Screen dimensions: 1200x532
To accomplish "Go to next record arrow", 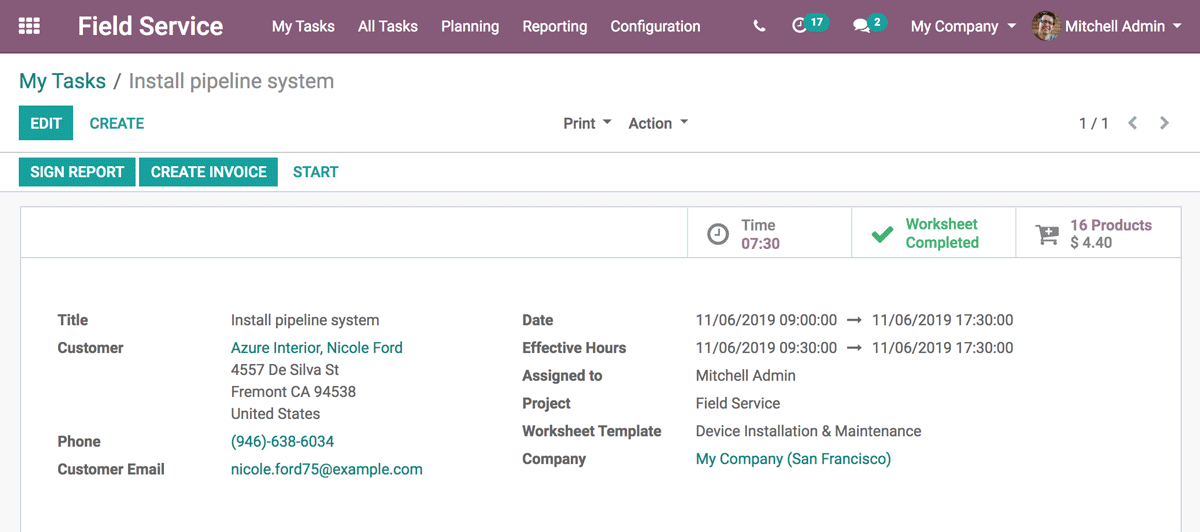I will tap(1164, 123).
